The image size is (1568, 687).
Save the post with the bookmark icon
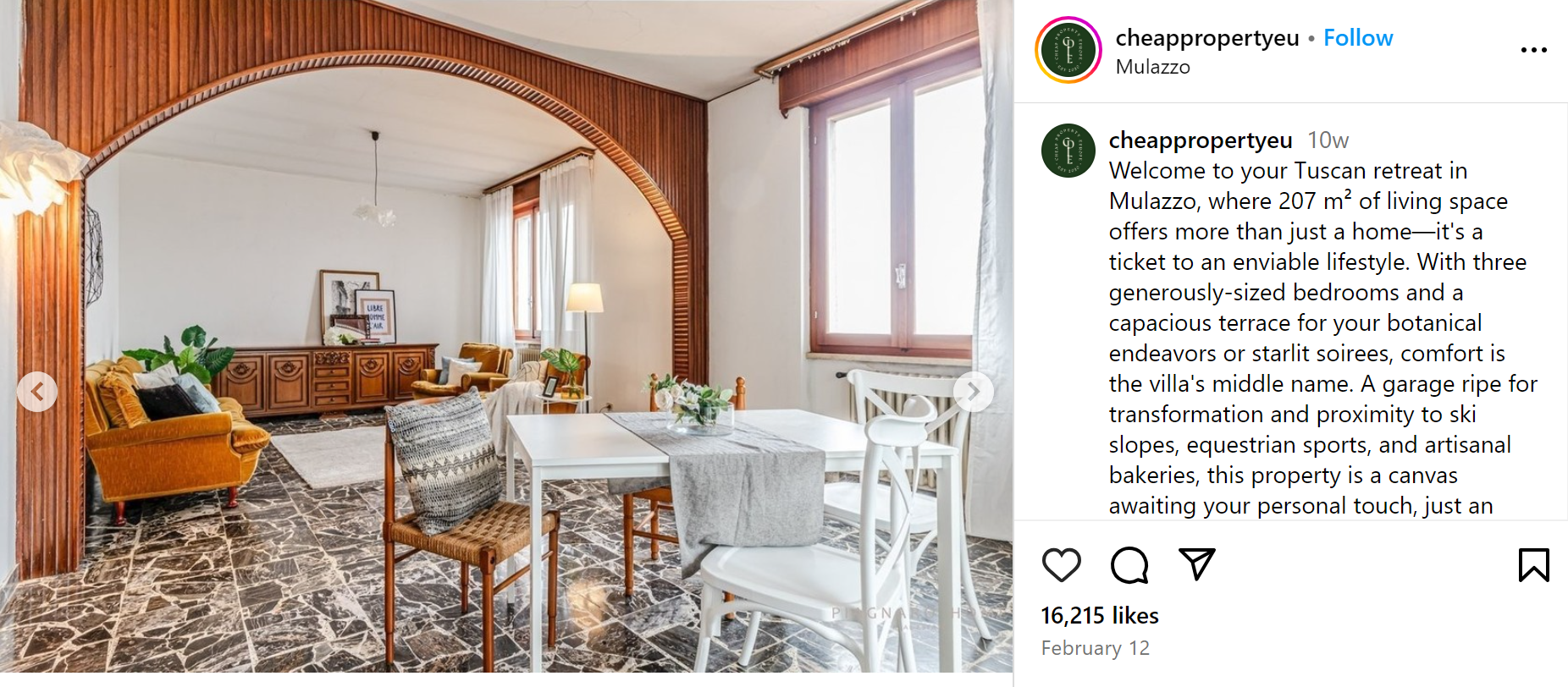click(x=1533, y=565)
